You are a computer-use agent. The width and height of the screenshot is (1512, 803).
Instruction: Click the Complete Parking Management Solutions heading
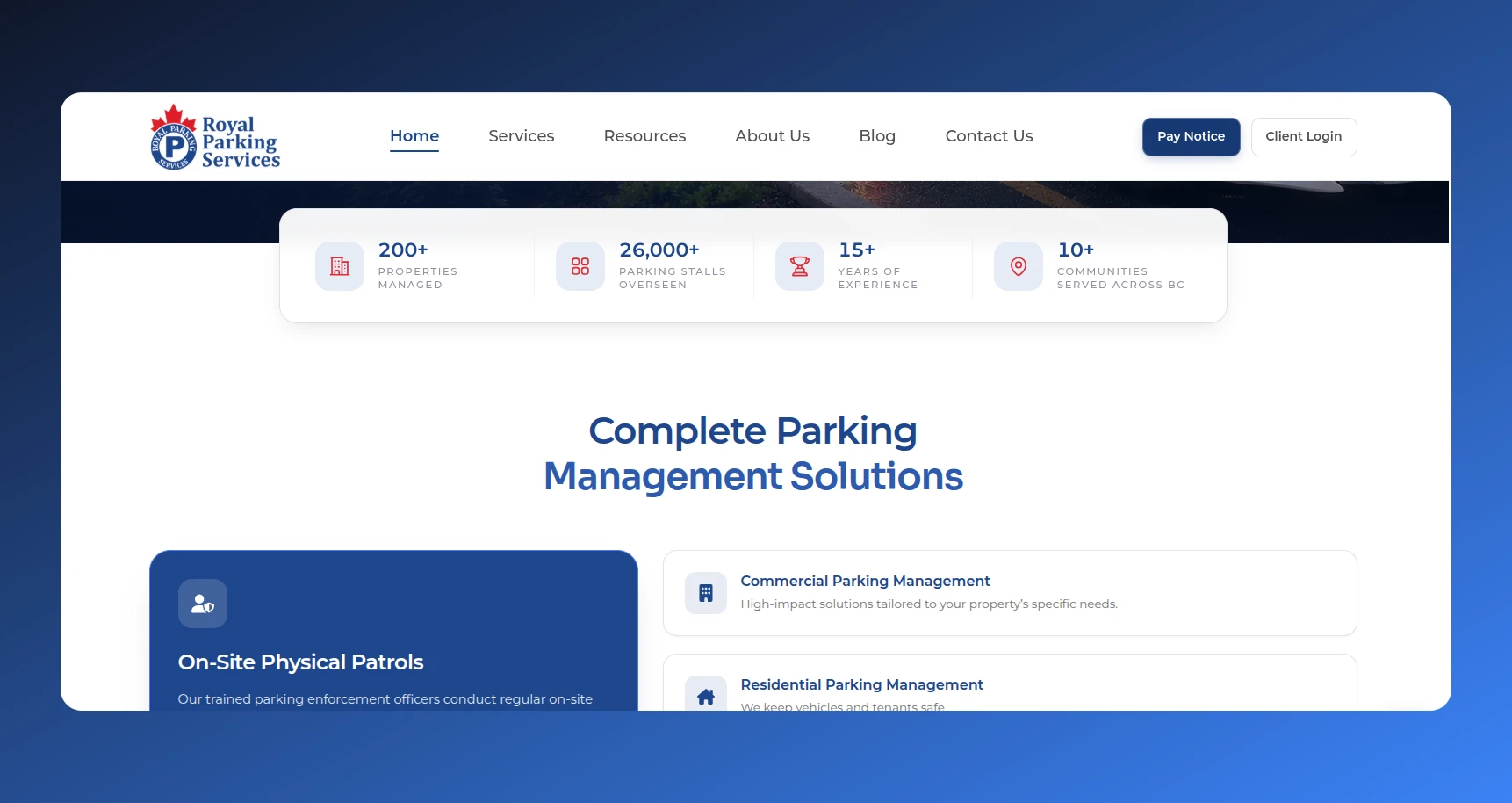(753, 453)
